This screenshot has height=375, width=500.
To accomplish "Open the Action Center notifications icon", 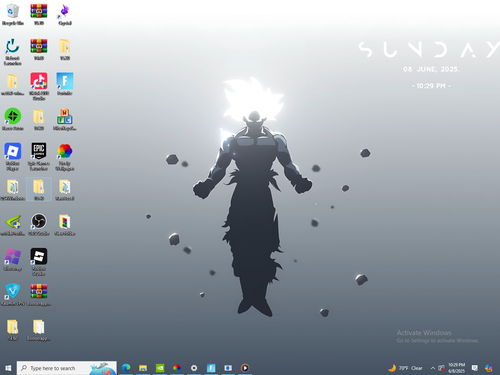I will [475, 368].
